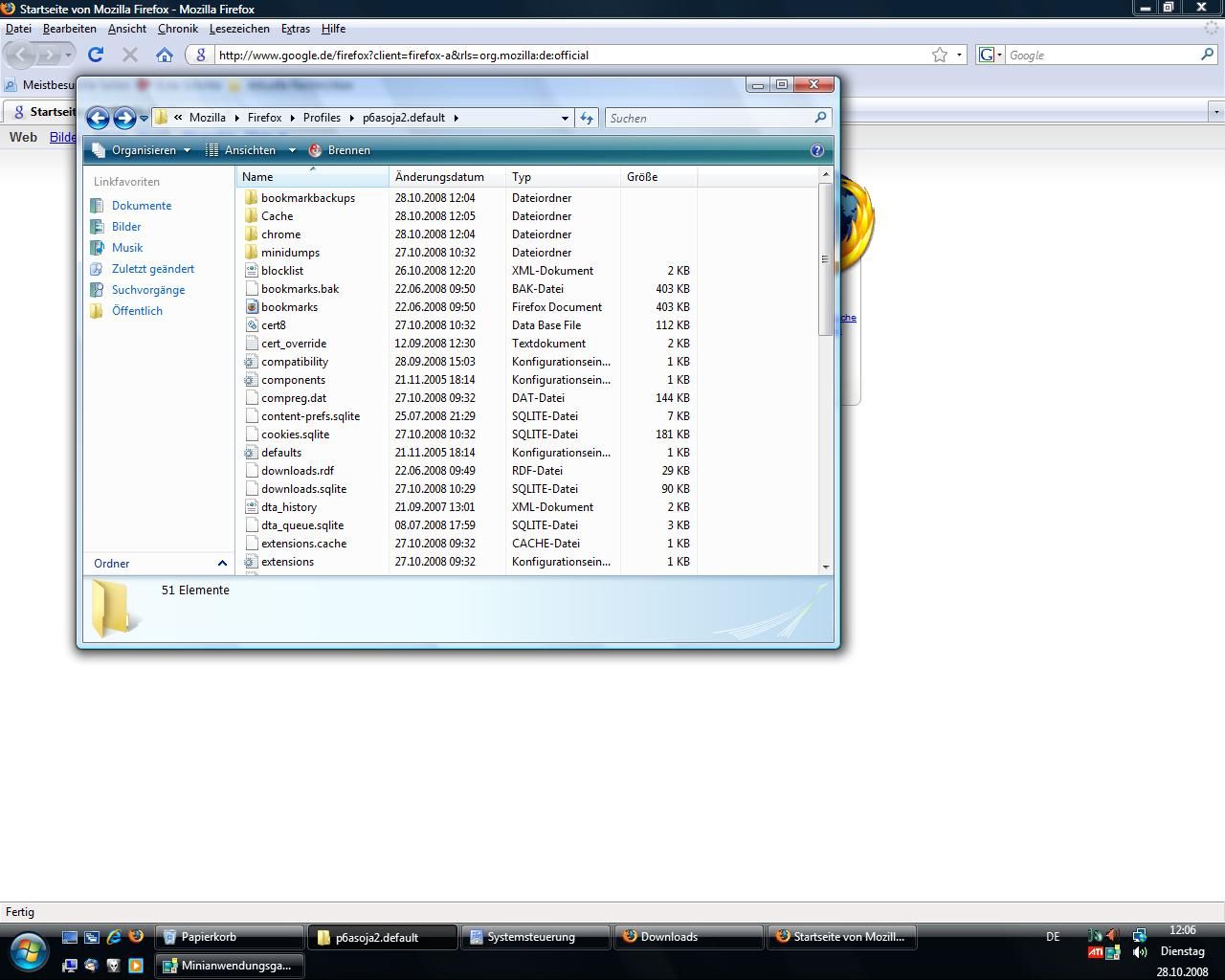Go to the Firefox home page icon

(165, 55)
